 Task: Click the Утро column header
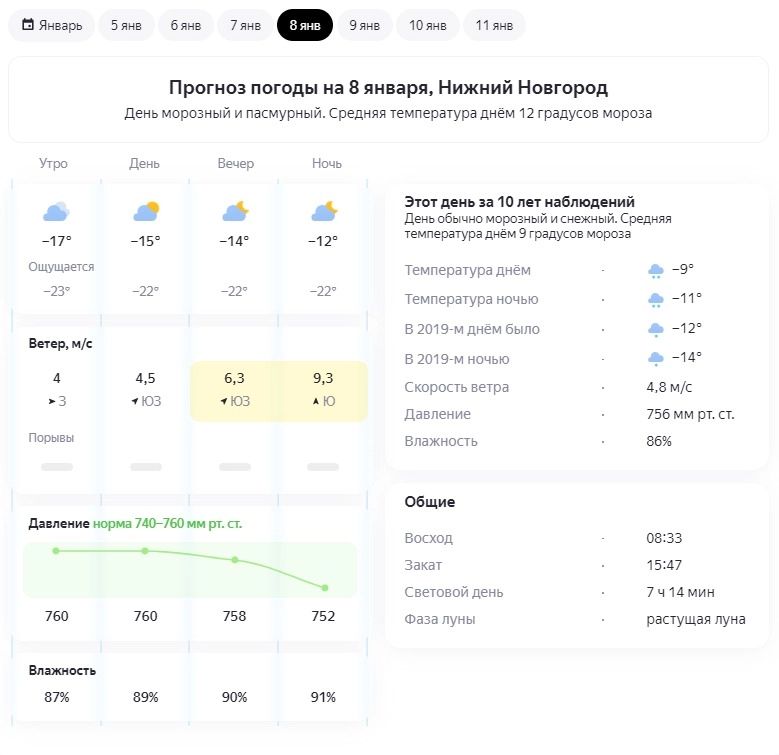click(x=54, y=163)
